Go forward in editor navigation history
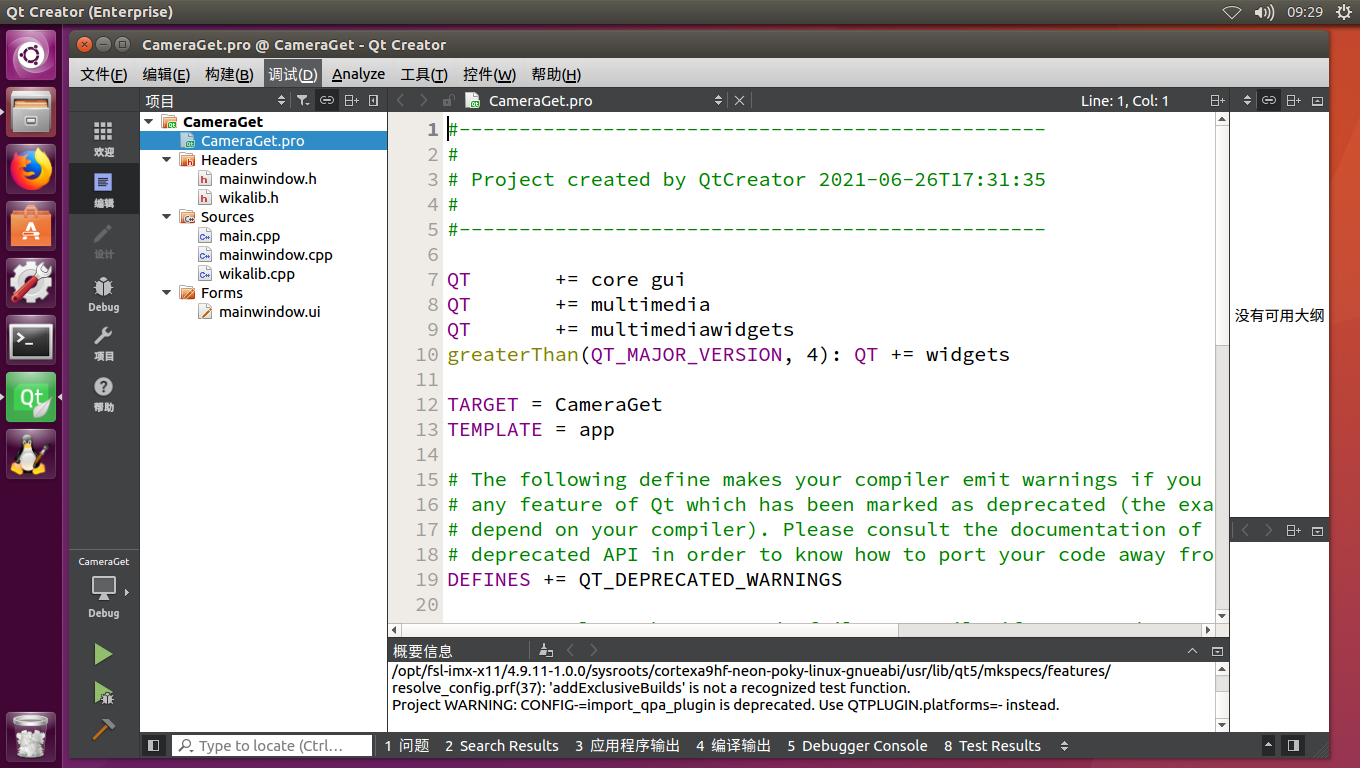Screen dimensions: 1360x768 point(424,100)
